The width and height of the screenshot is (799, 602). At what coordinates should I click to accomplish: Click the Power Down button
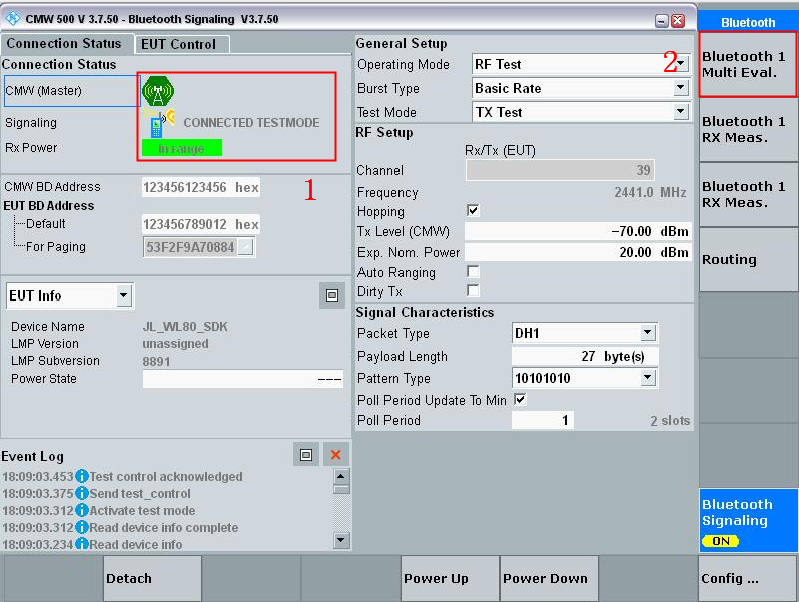click(x=549, y=578)
